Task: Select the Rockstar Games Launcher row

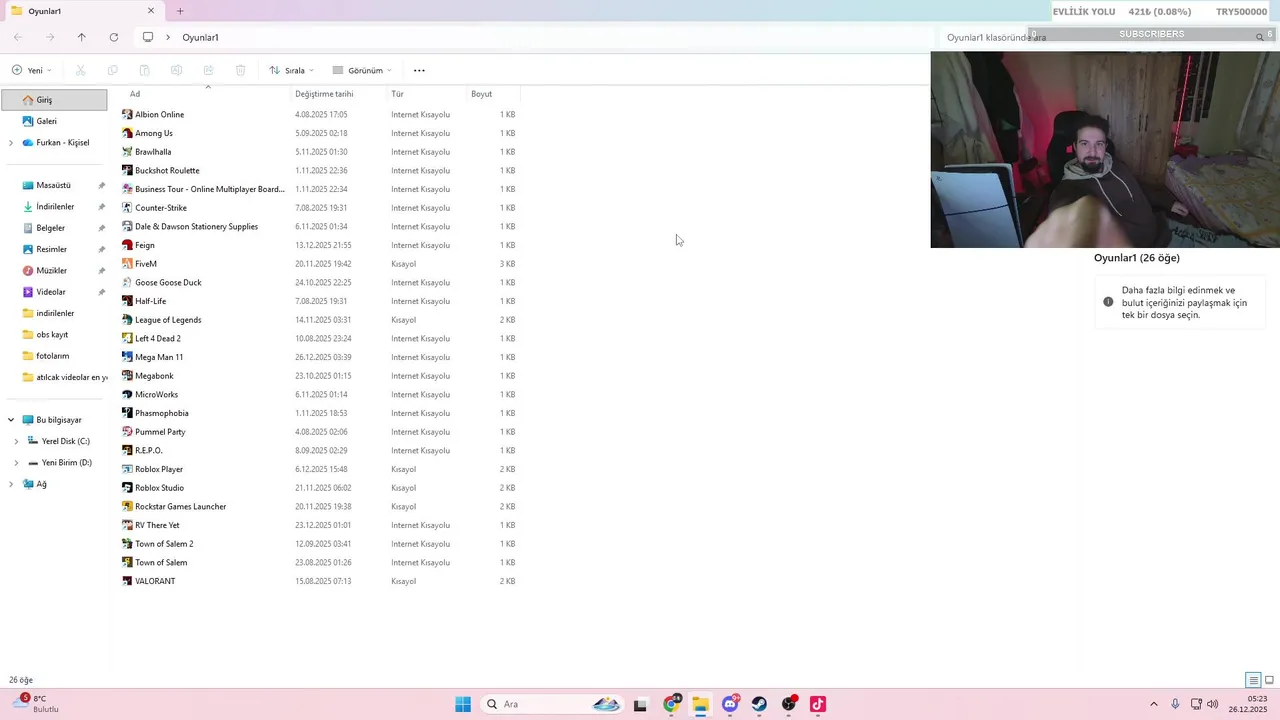Action: pyautogui.click(x=320, y=507)
